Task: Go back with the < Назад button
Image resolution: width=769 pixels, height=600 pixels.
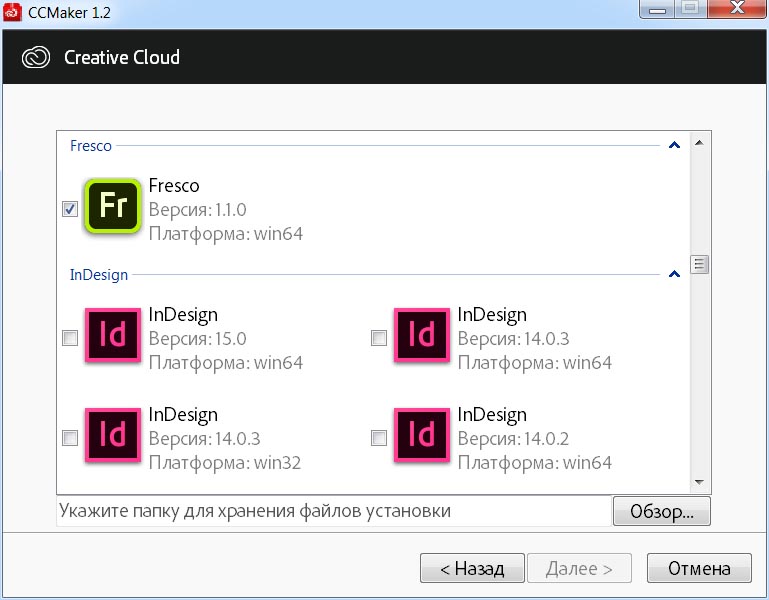Action: click(x=472, y=568)
